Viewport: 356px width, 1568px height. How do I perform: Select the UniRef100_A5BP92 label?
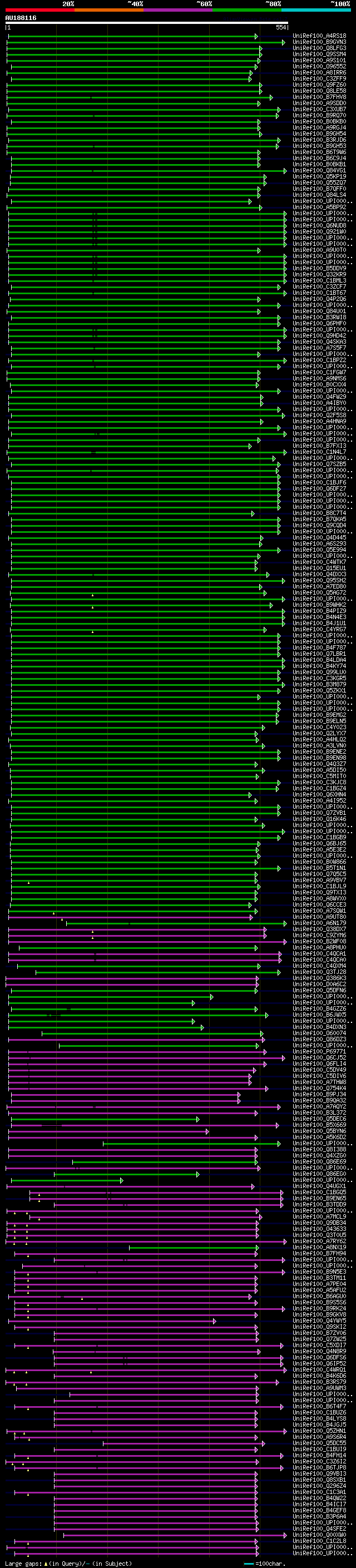click(x=319, y=207)
